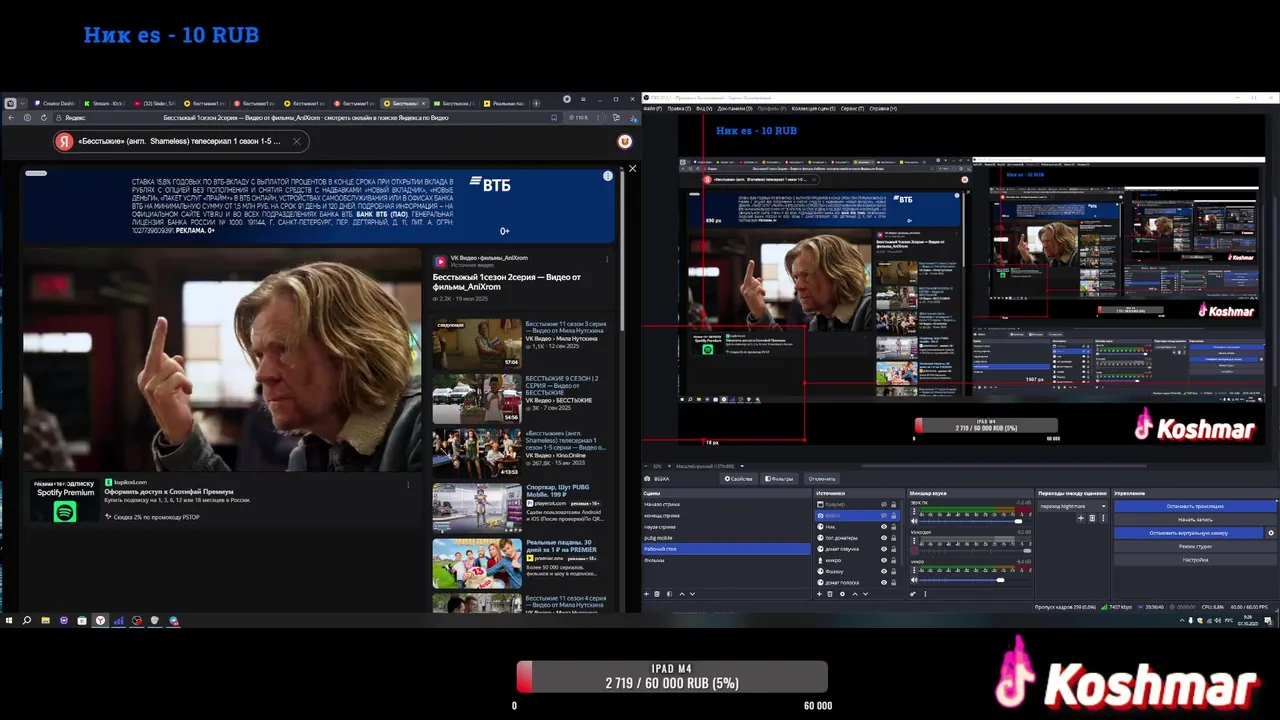The image size is (1280, 720).
Task: Open Микрофон channel options menu
Action: coord(914,540)
